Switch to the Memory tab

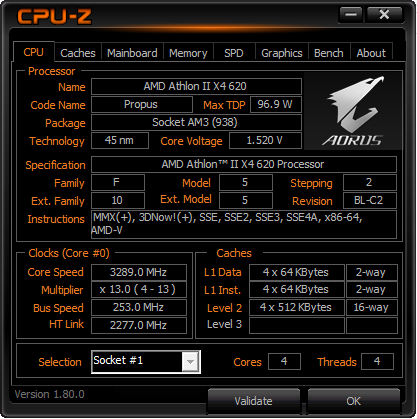coord(188,53)
